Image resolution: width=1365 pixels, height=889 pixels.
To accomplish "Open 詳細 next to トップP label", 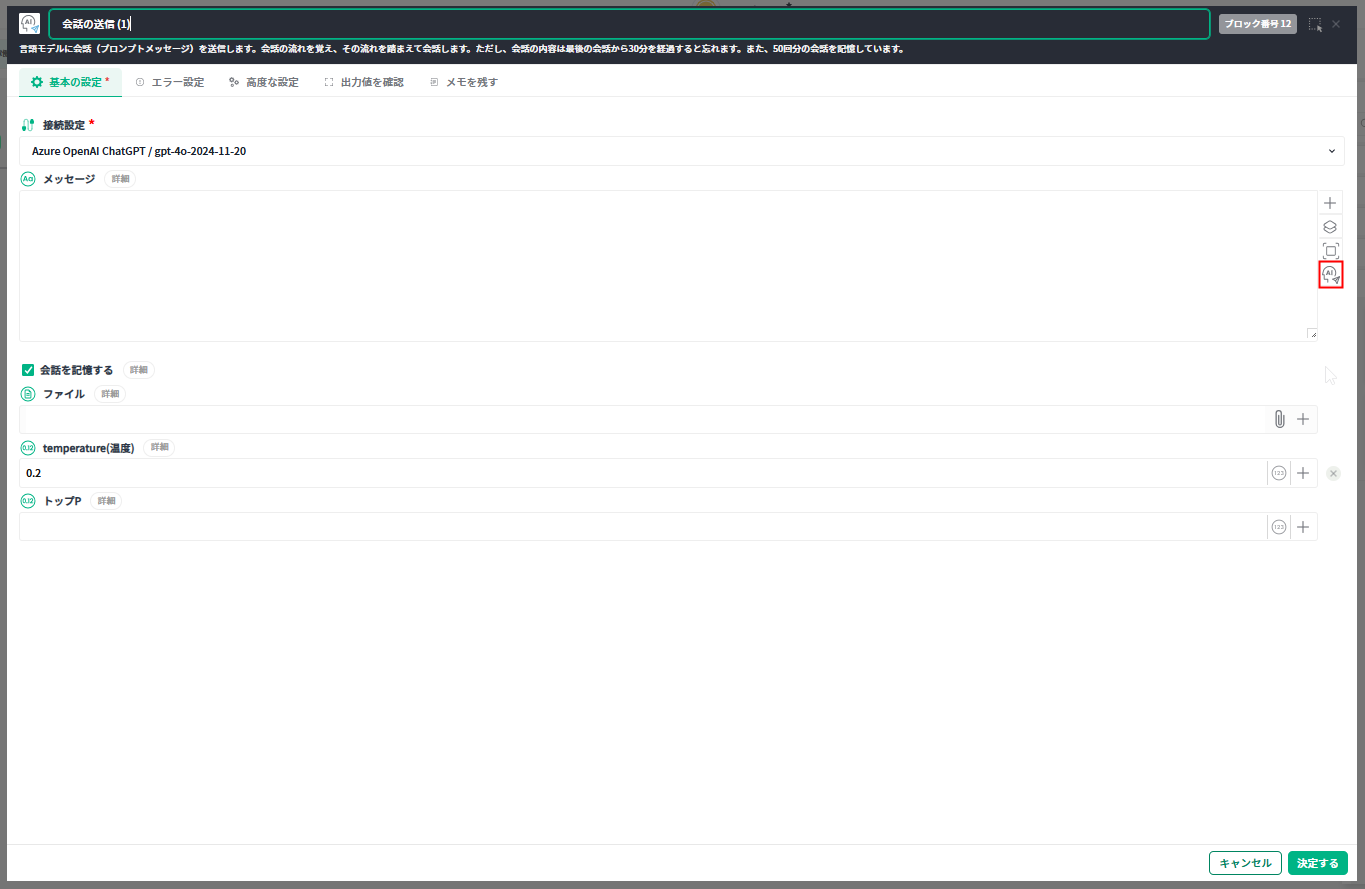I will [x=106, y=501].
